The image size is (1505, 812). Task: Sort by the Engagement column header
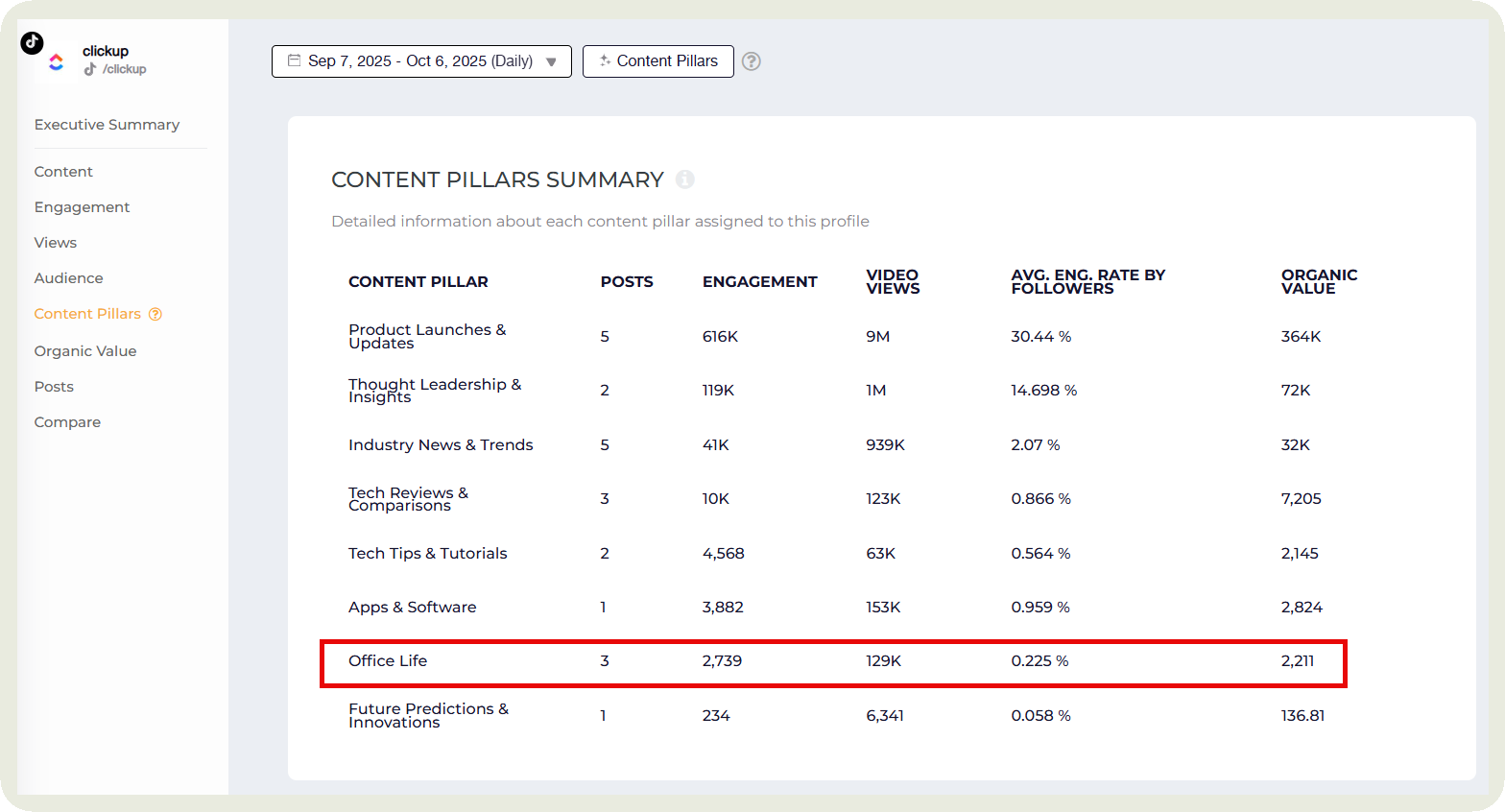[x=759, y=282]
